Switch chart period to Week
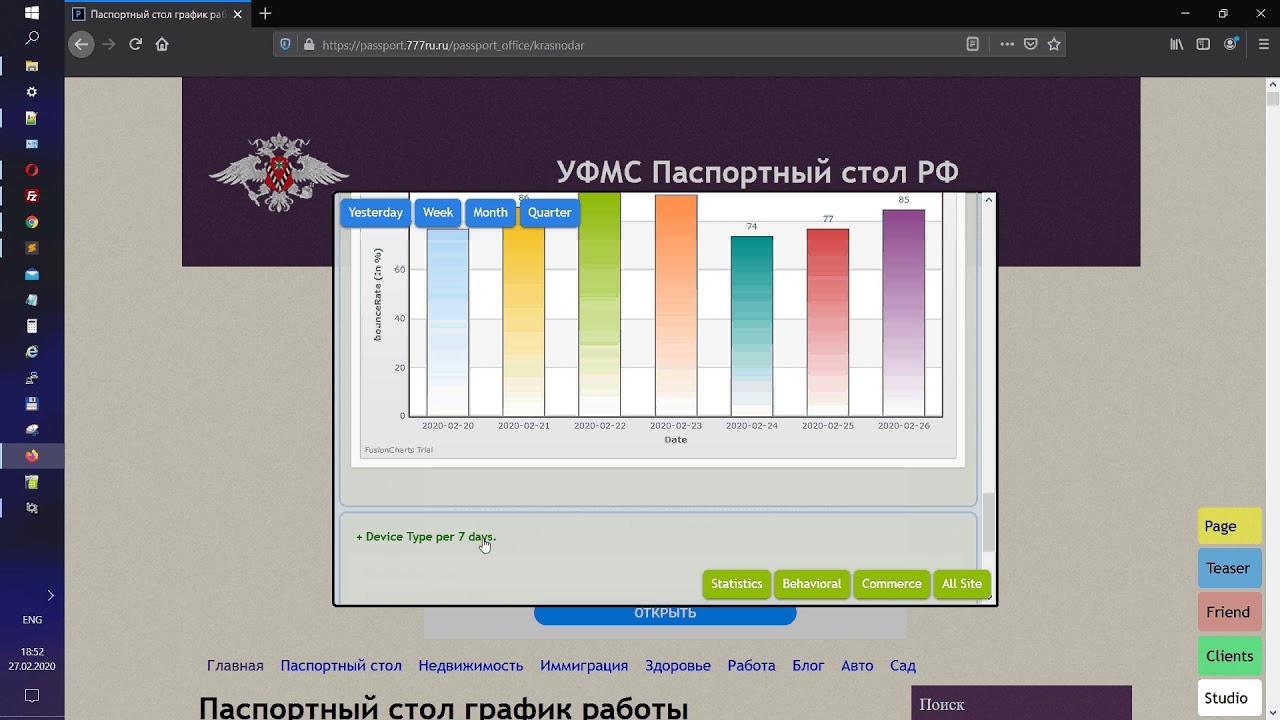The height and width of the screenshot is (720, 1280). (x=438, y=213)
